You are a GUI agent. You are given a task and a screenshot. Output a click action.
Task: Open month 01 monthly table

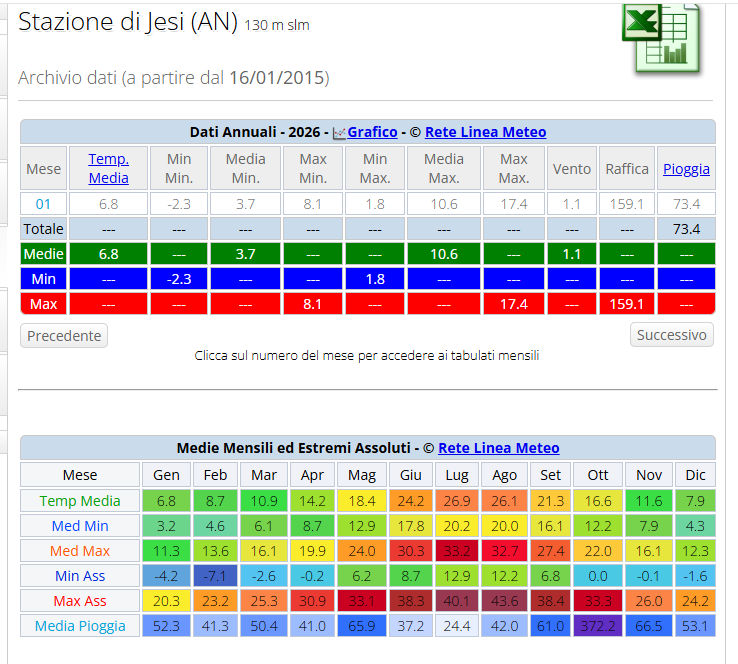(43, 204)
